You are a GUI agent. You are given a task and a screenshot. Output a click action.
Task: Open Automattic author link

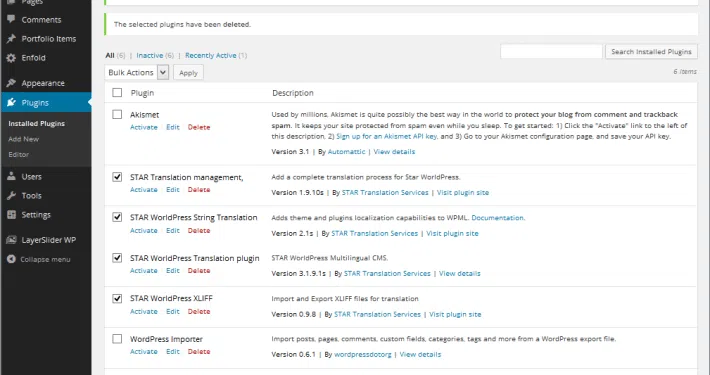(x=346, y=152)
